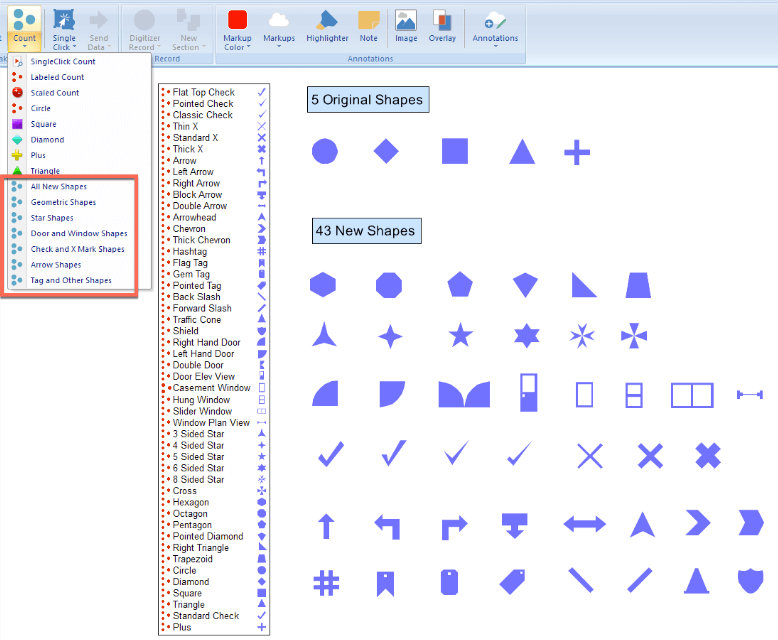Click the 5 Original Shapes label
The image size is (778, 640).
tap(368, 100)
